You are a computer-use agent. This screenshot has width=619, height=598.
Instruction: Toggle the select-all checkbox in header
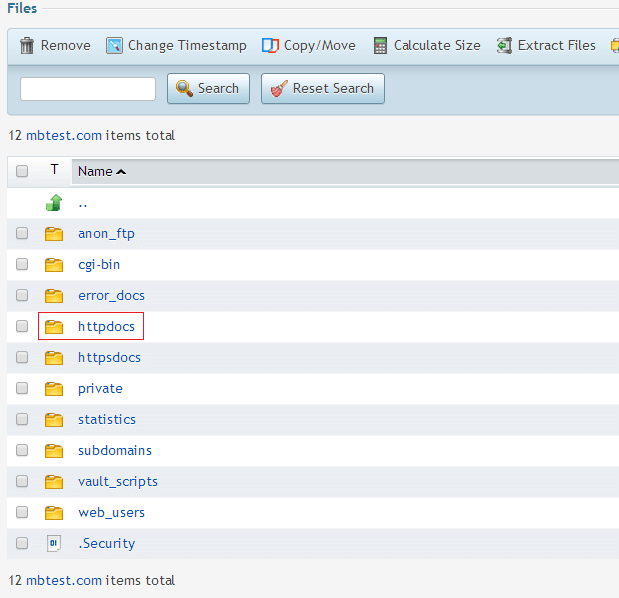[22, 171]
